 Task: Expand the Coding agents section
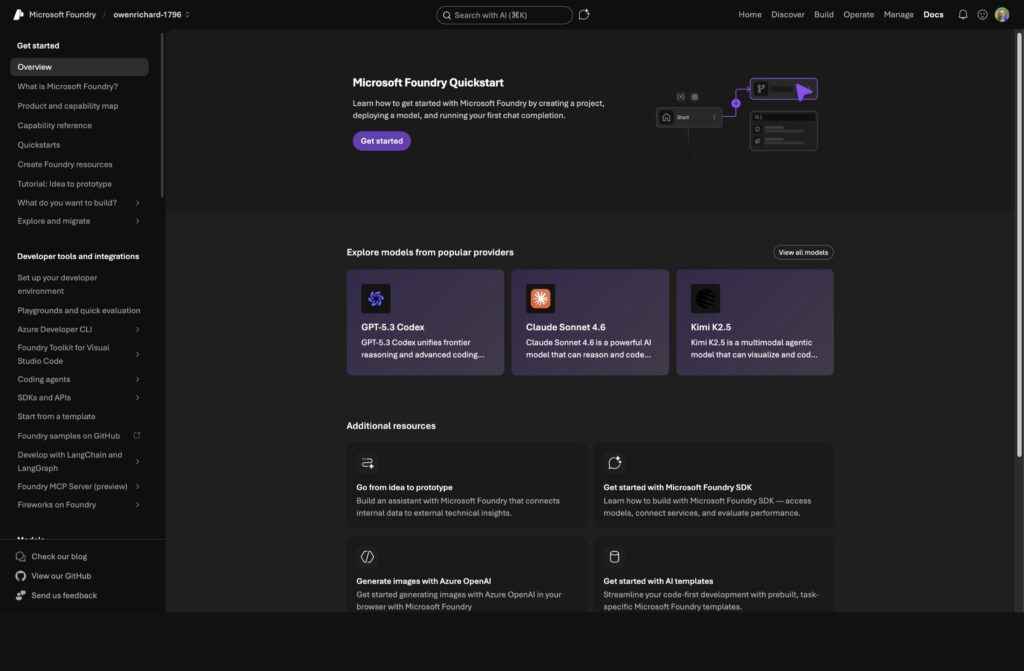tap(137, 380)
